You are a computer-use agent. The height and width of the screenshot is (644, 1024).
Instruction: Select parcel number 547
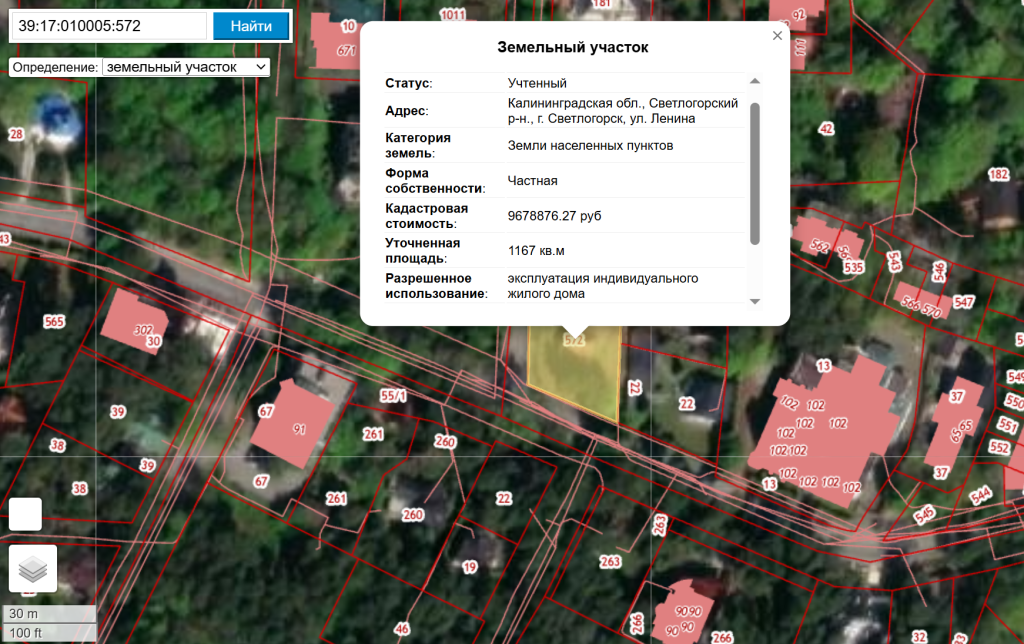(x=963, y=302)
